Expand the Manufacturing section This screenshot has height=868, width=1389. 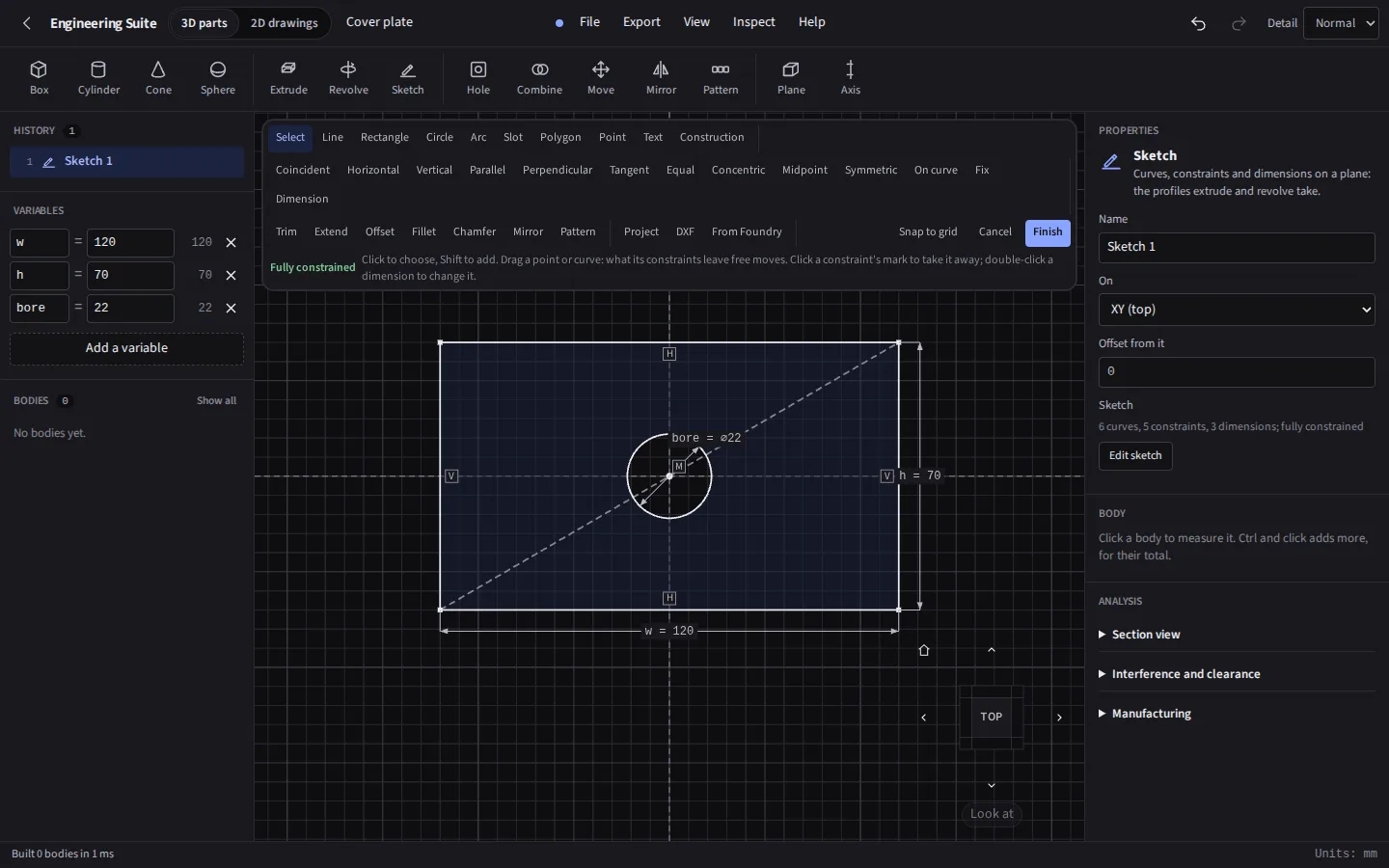[1237, 714]
